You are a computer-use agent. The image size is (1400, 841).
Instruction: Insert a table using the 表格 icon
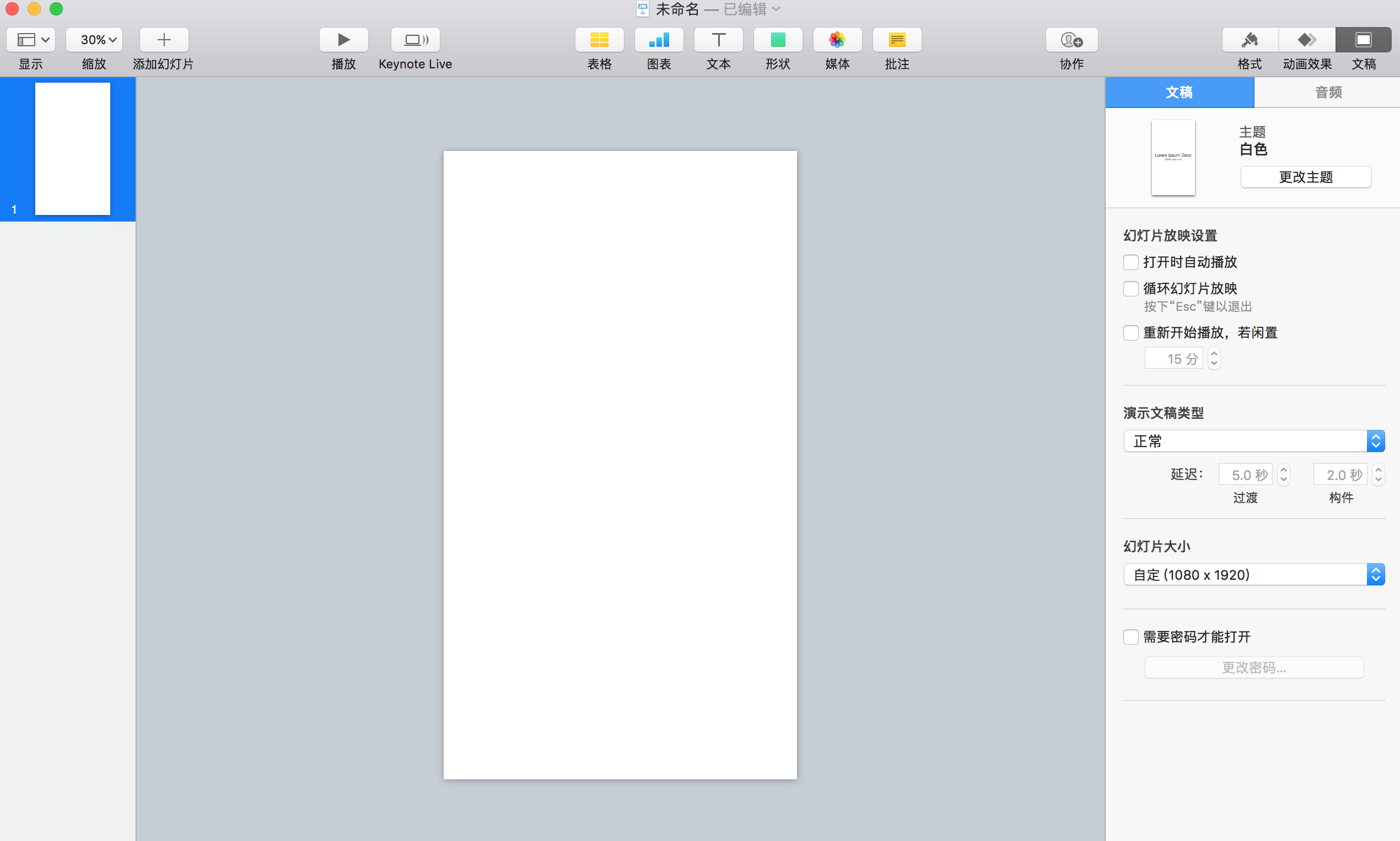[599, 40]
